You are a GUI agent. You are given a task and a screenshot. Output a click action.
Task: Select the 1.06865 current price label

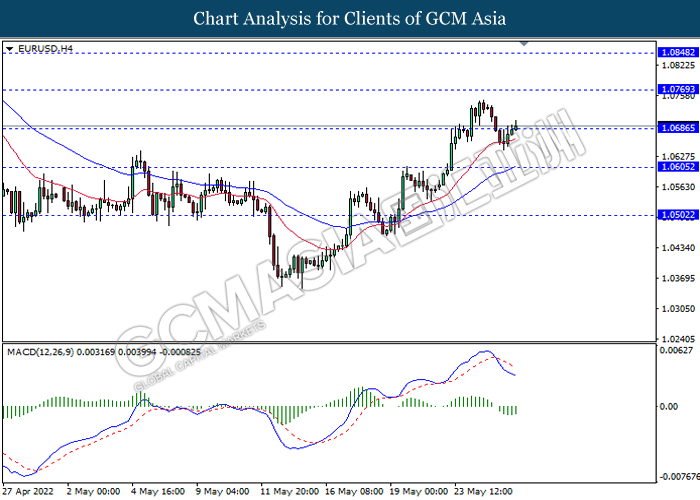tap(678, 128)
